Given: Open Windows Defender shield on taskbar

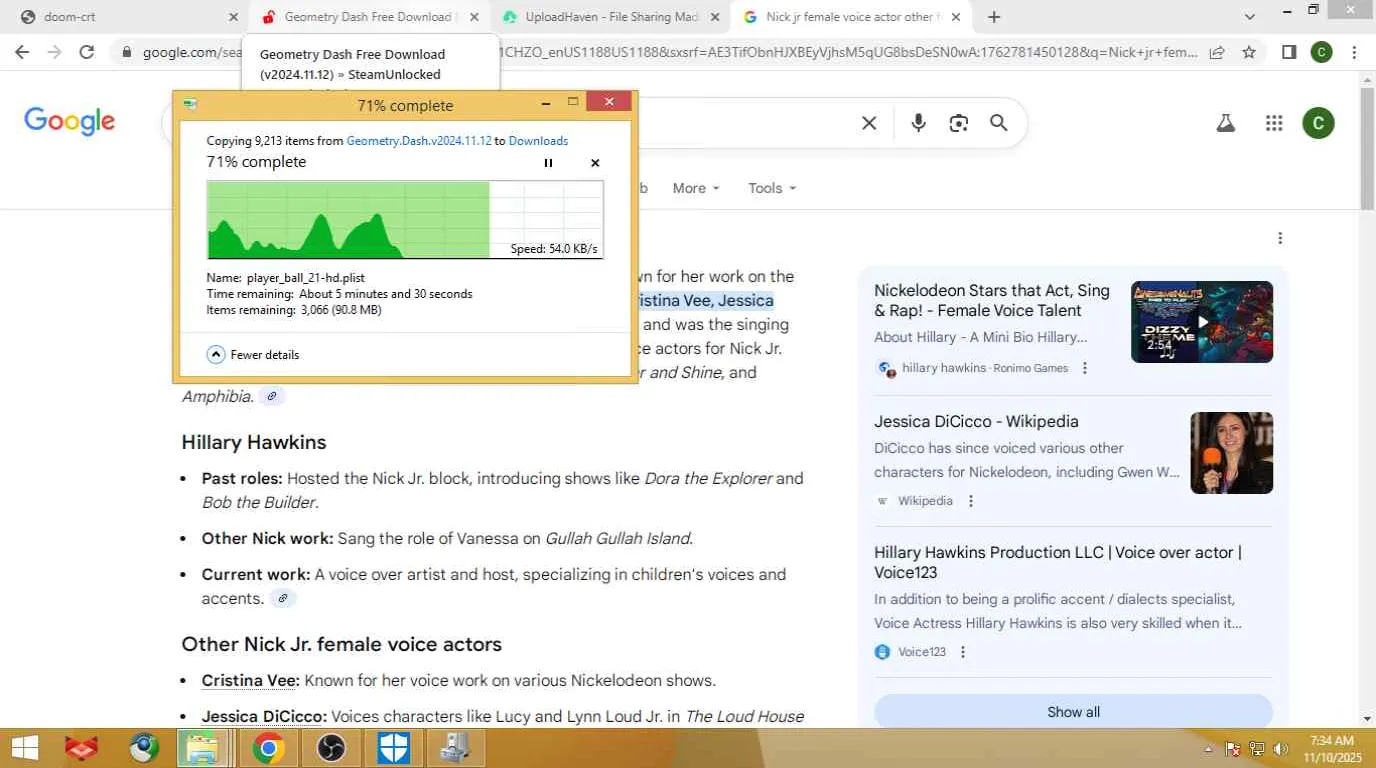Looking at the screenshot, I should click(393, 748).
